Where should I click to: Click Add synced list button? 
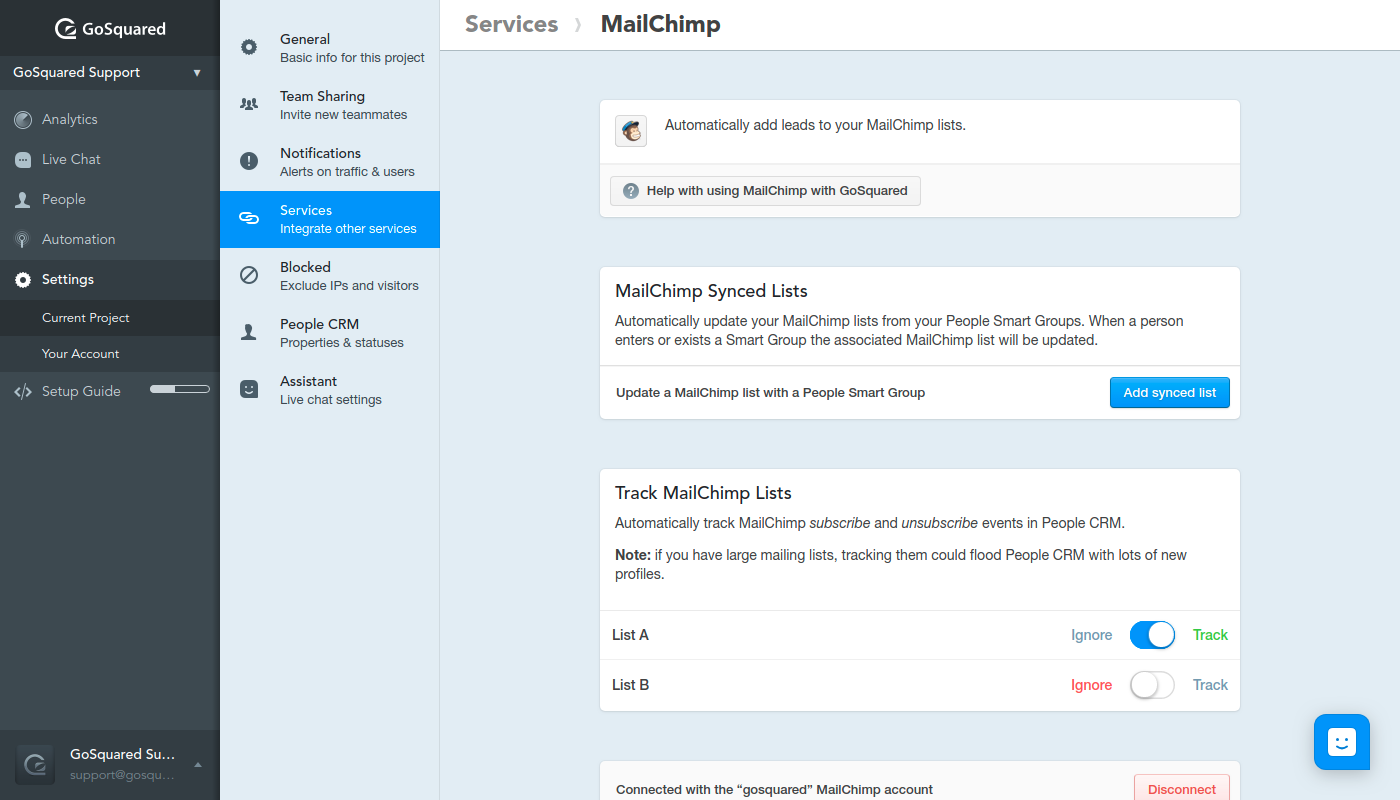click(x=1169, y=393)
